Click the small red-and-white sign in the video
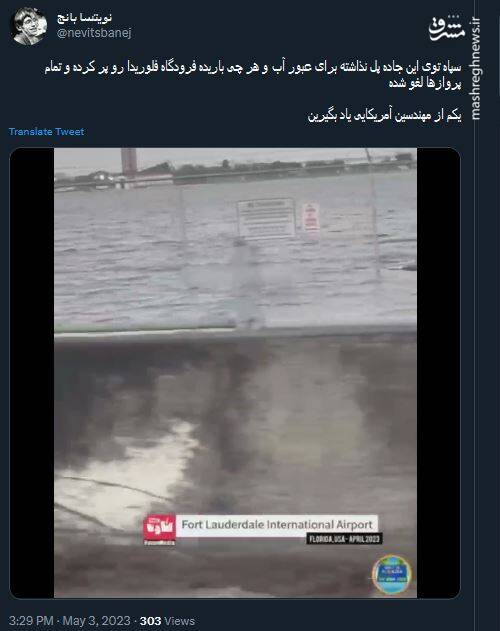This screenshot has height=631, width=500. pos(311,217)
